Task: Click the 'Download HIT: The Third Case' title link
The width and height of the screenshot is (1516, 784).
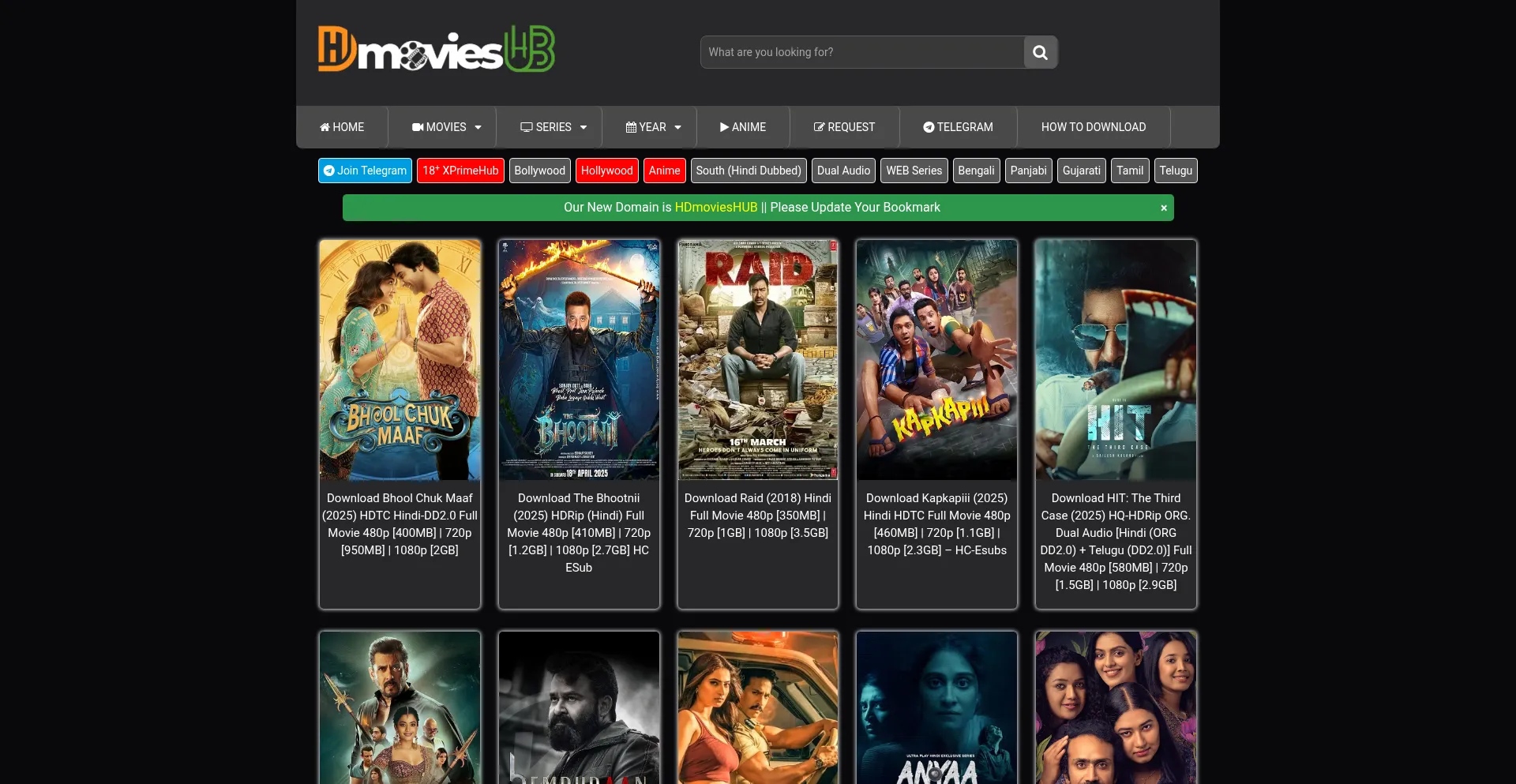Action: pyautogui.click(x=1116, y=542)
